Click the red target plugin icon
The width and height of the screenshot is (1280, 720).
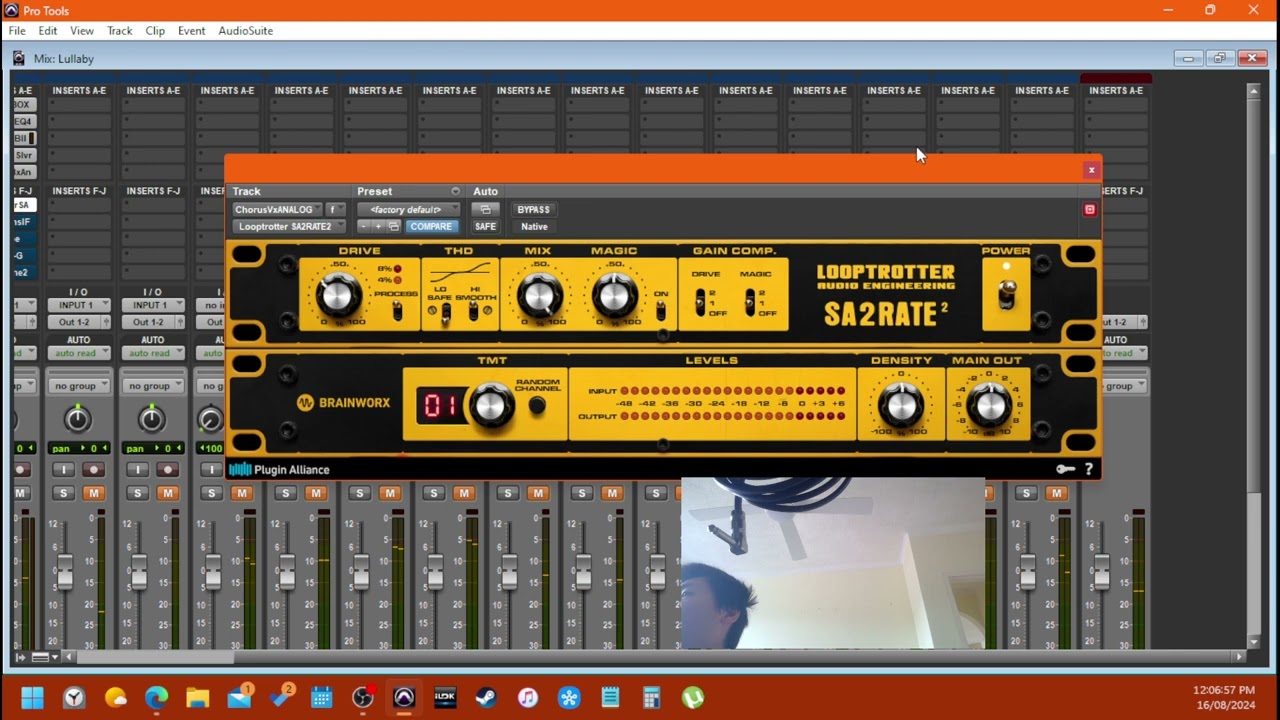[x=1090, y=209]
